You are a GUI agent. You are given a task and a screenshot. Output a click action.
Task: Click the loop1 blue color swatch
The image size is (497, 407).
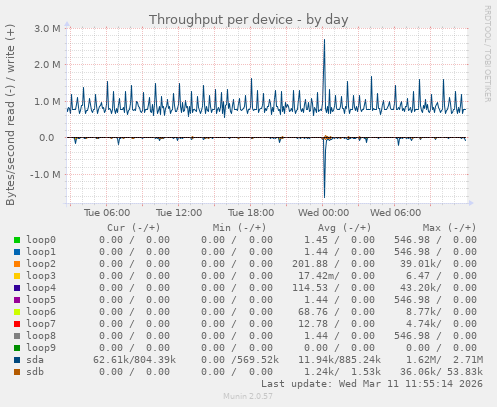point(17,252)
